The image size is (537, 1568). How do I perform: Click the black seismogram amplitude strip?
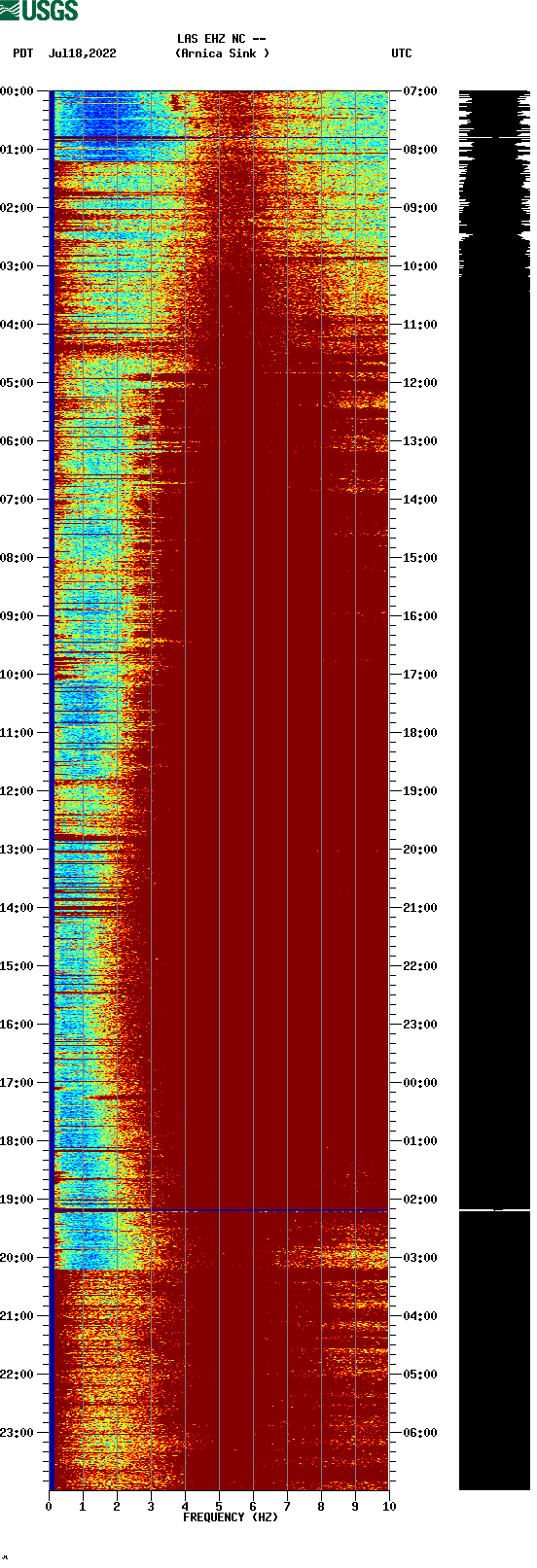click(x=494, y=790)
